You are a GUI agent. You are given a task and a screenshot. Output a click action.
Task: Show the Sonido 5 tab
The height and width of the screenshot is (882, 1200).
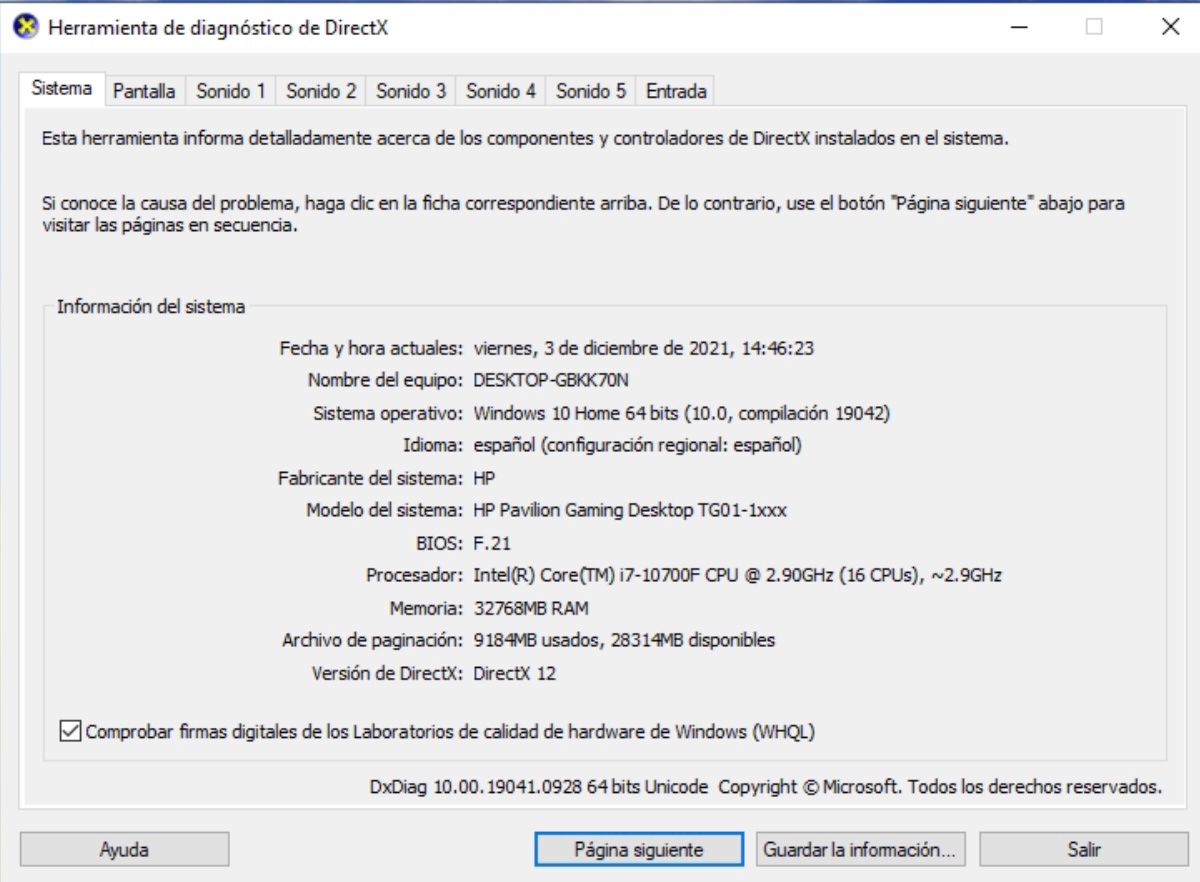(591, 91)
